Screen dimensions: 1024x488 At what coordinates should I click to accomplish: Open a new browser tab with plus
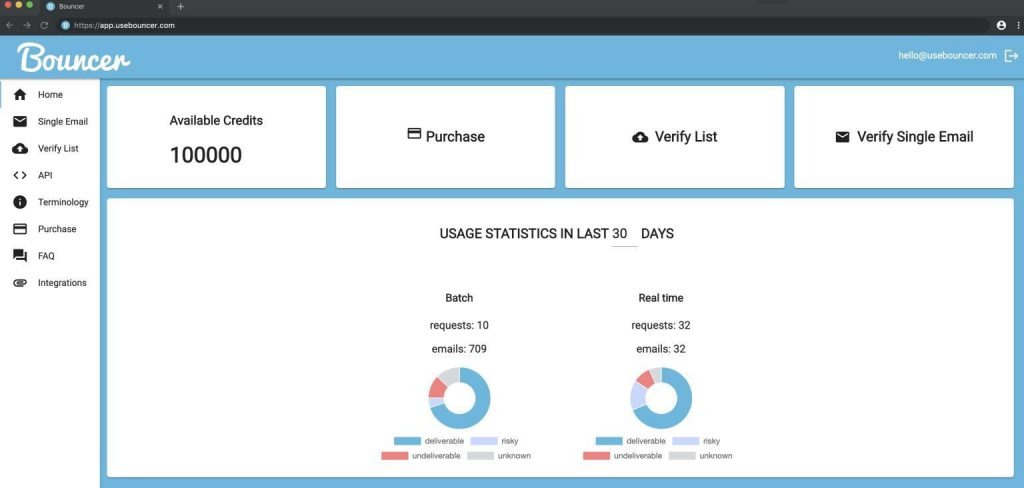click(181, 7)
